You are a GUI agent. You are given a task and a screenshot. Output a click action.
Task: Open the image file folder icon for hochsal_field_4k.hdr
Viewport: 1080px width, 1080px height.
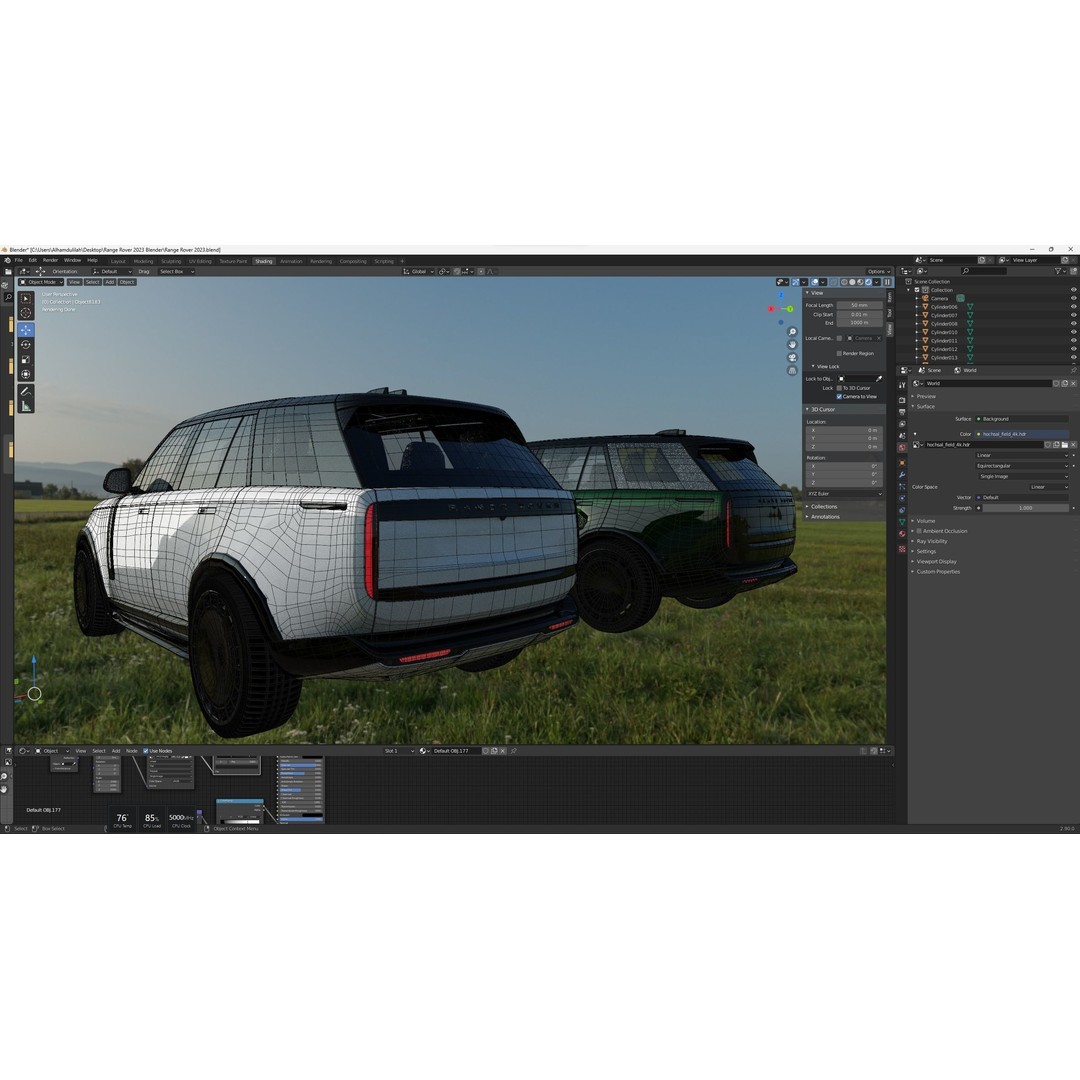click(1065, 445)
